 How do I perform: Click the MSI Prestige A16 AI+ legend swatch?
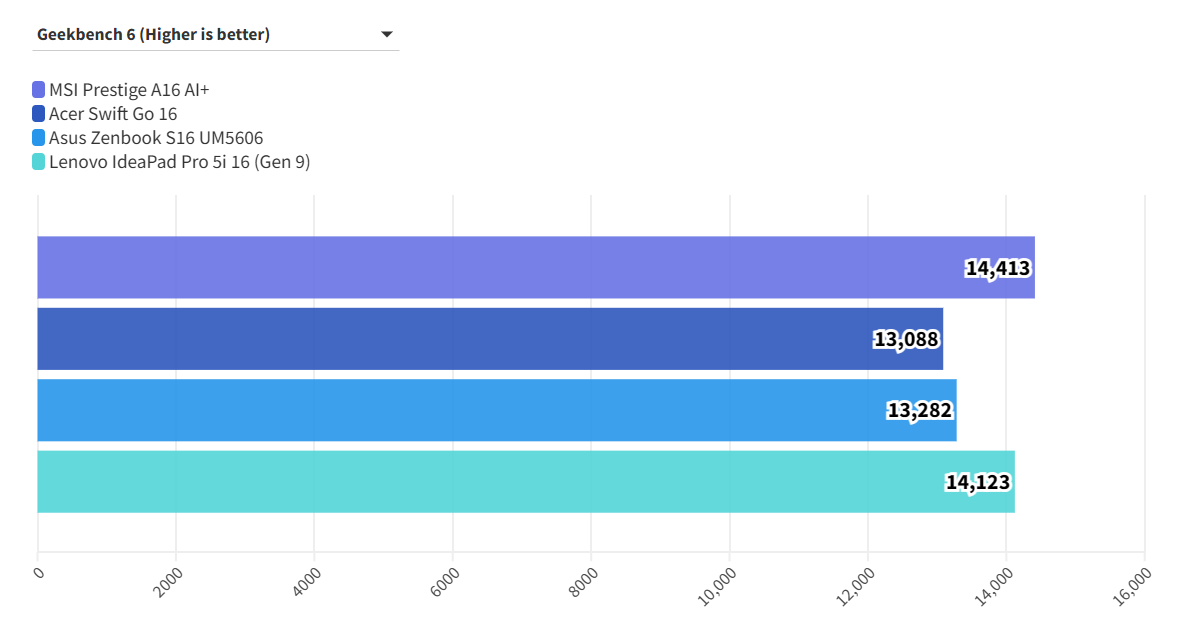pyautogui.click(x=38, y=90)
